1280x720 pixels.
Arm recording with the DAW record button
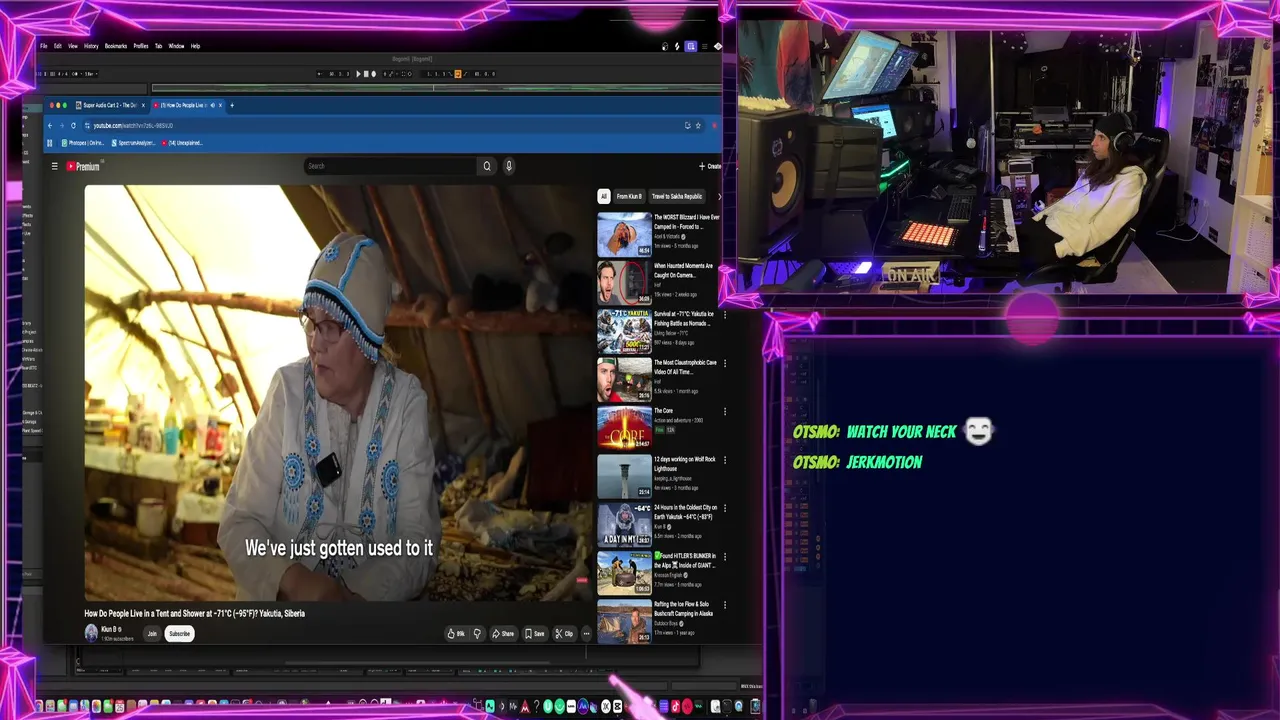pos(374,74)
